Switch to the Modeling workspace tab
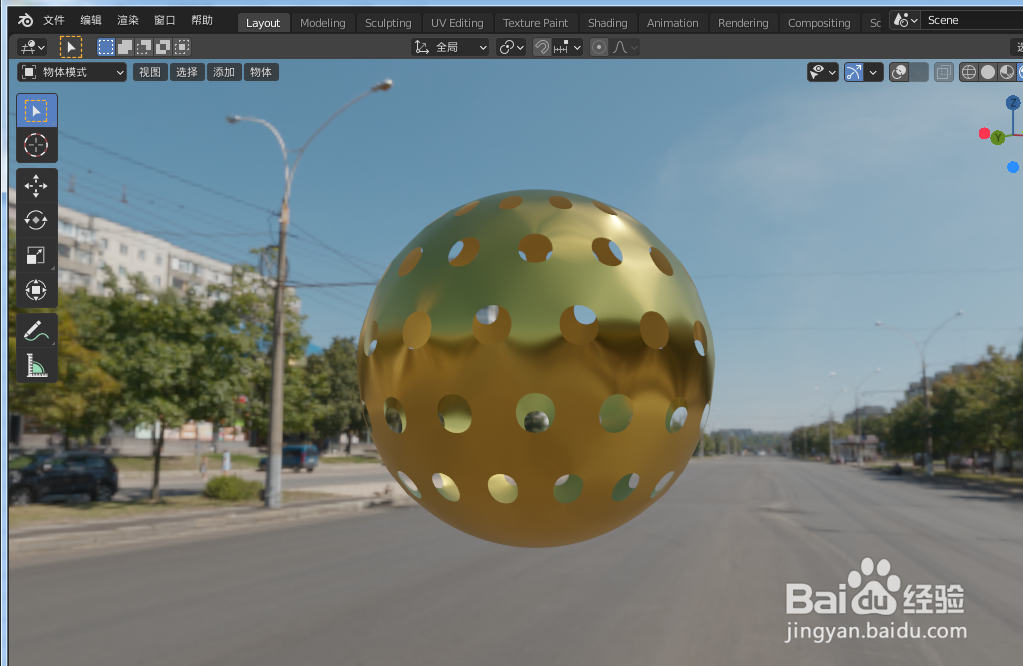The height and width of the screenshot is (666, 1023). 322,23
